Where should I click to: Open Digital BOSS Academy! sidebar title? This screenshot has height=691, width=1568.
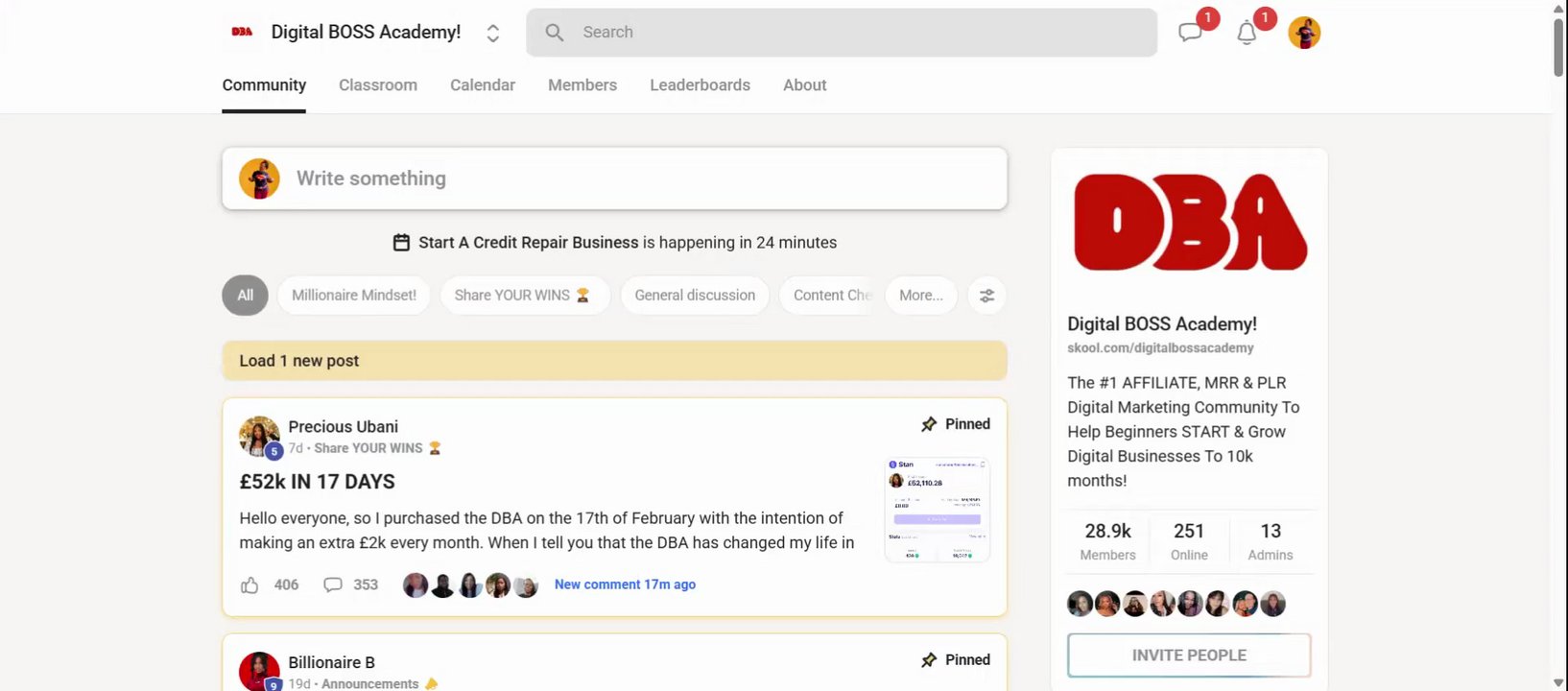tap(1161, 324)
